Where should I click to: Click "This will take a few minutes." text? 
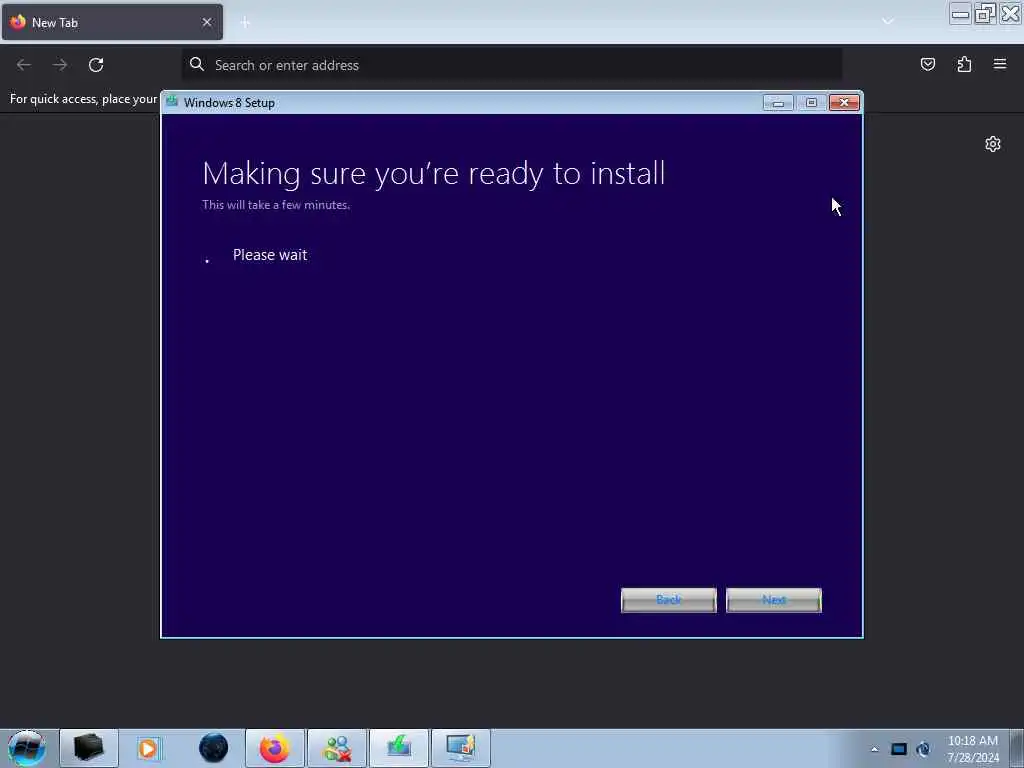coord(276,205)
